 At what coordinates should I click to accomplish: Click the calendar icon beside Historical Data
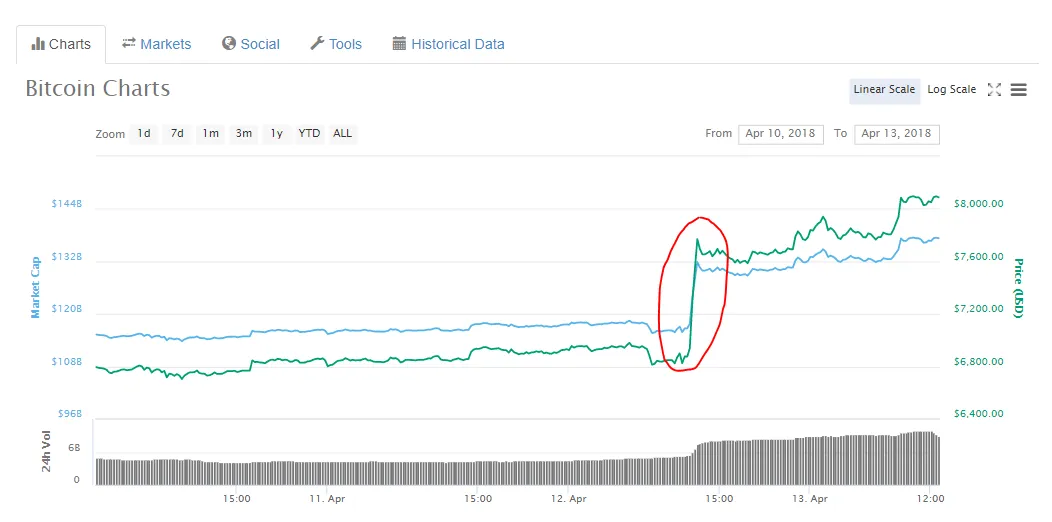pos(399,44)
